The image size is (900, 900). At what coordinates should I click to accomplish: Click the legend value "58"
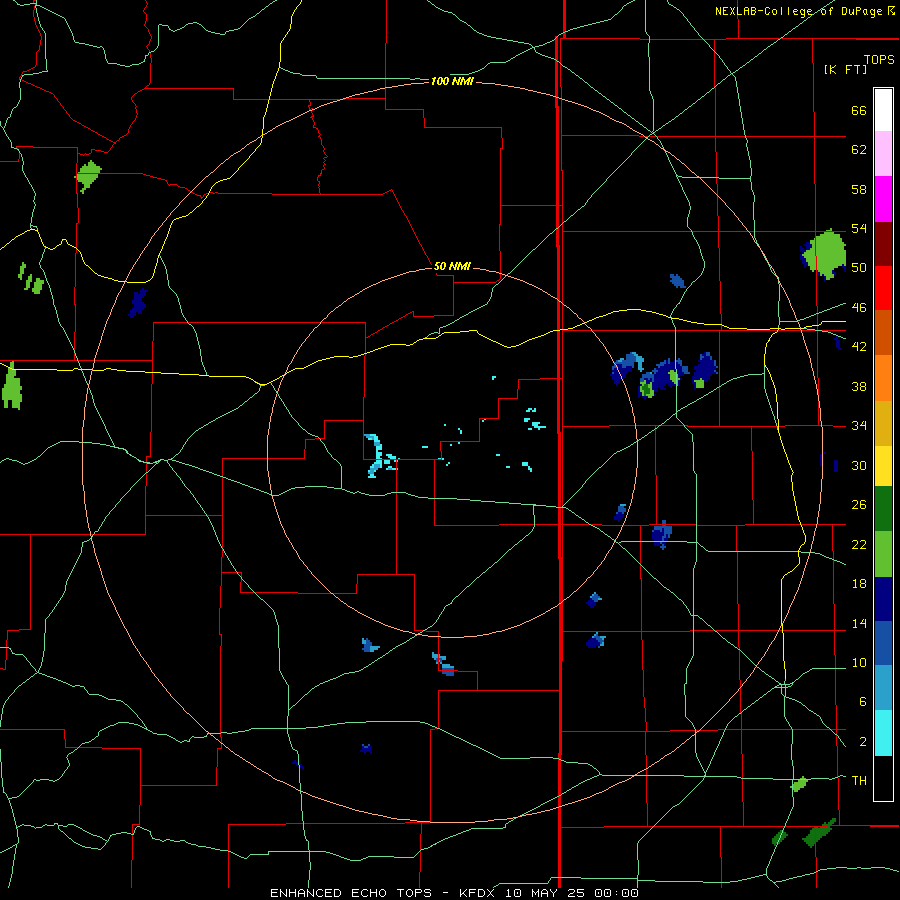click(x=859, y=189)
